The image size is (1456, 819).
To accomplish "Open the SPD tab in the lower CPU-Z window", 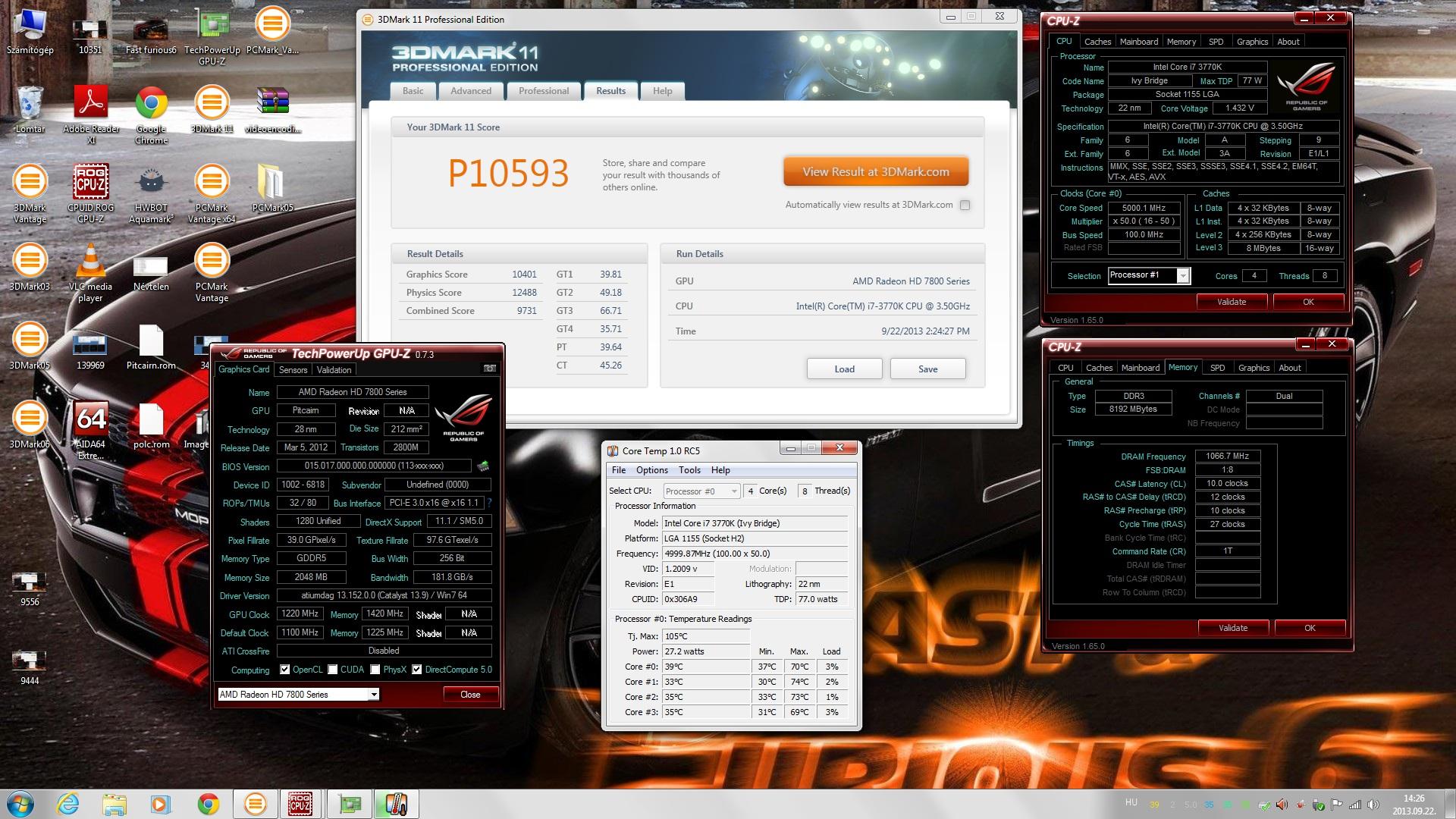I will [1217, 368].
